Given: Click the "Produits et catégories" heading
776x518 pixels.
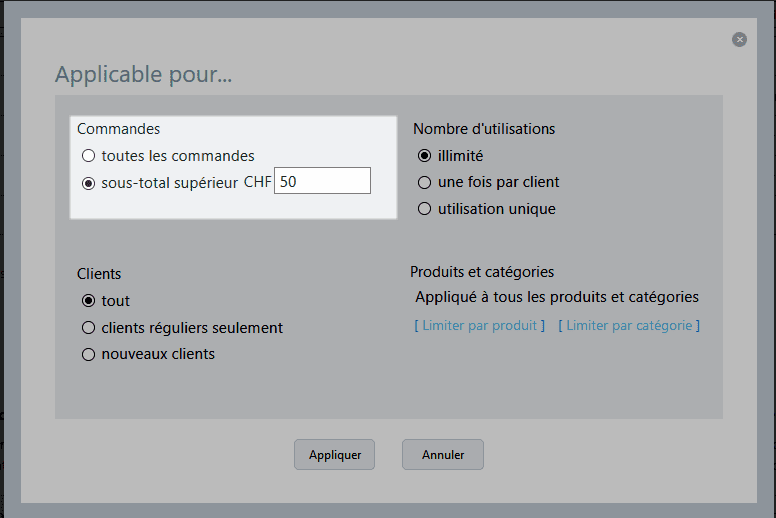Looking at the screenshot, I should 482,272.
